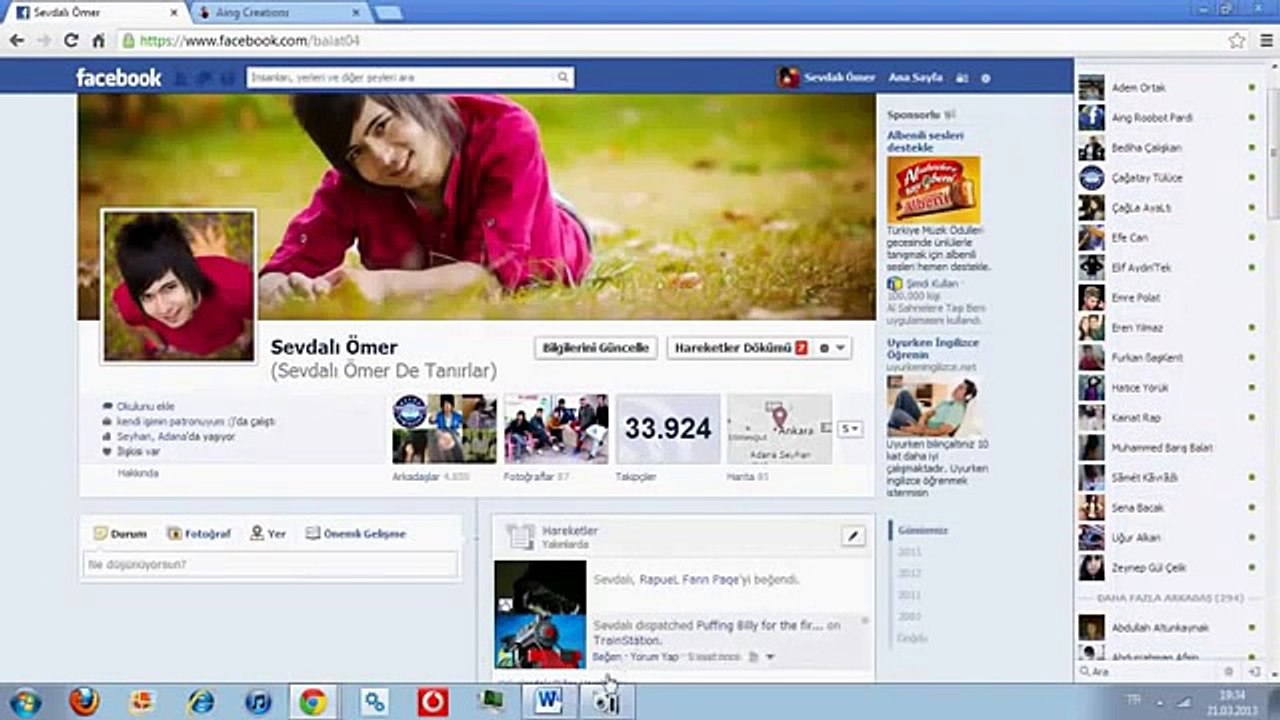Select the Durum composer tab
This screenshot has width=1280, height=720.
click(120, 534)
